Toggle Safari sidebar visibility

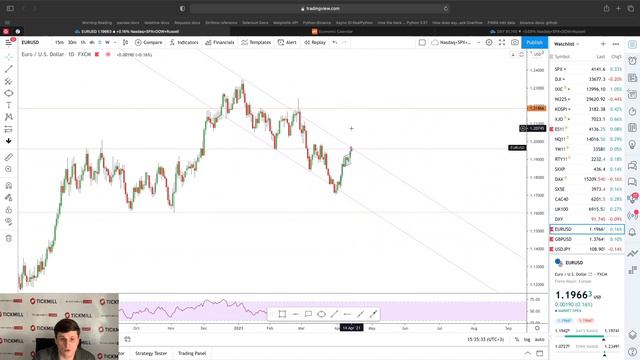[x=10, y=9]
